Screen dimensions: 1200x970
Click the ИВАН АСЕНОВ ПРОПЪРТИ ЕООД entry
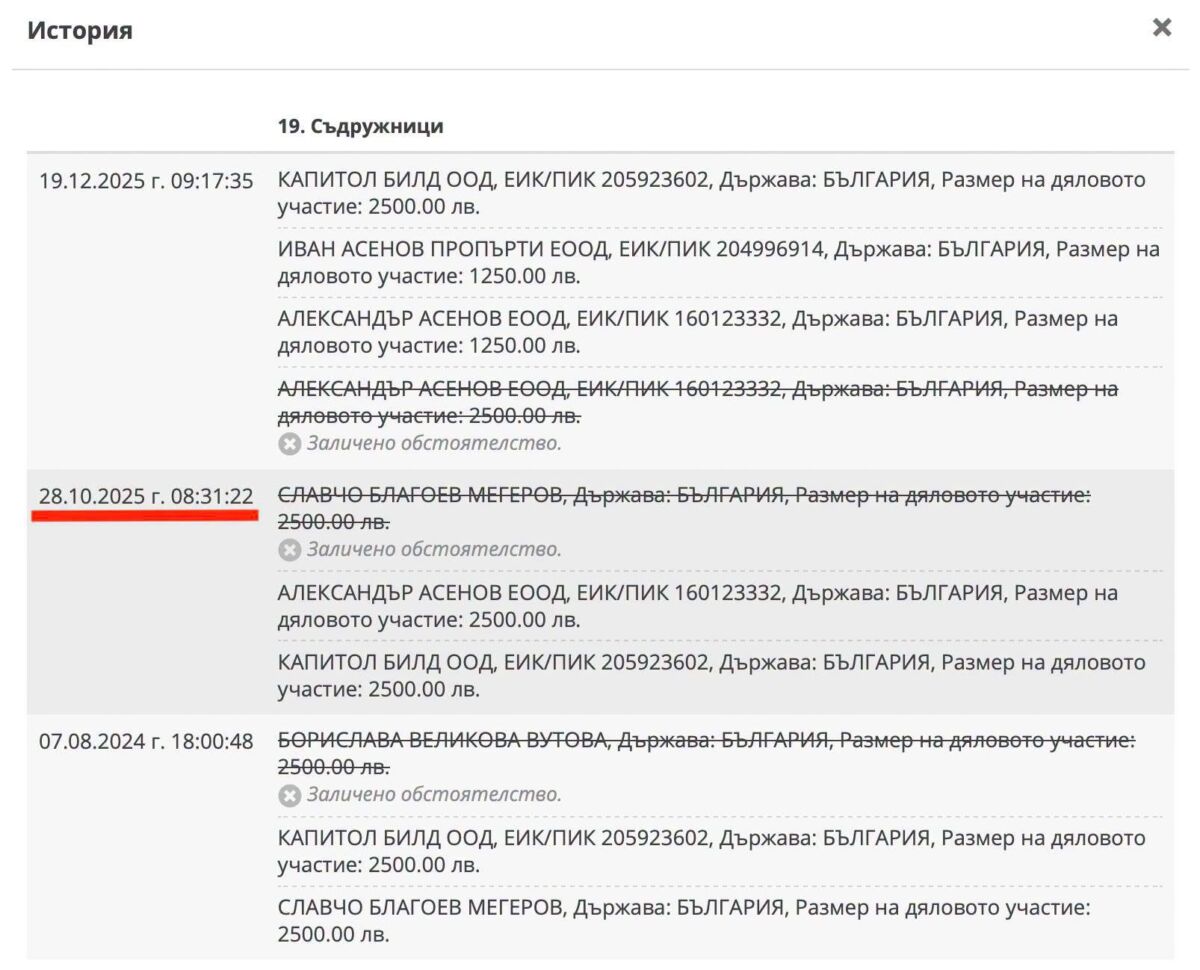[719, 262]
